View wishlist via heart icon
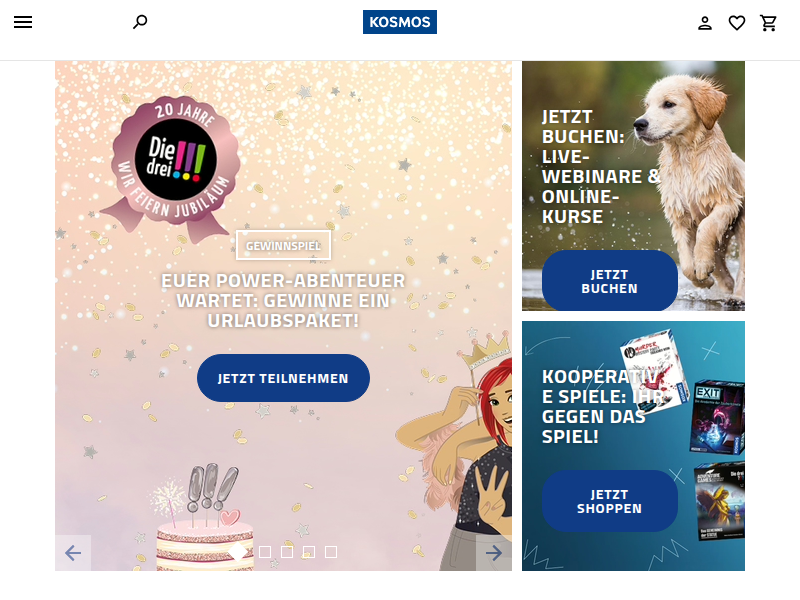 pos(736,23)
